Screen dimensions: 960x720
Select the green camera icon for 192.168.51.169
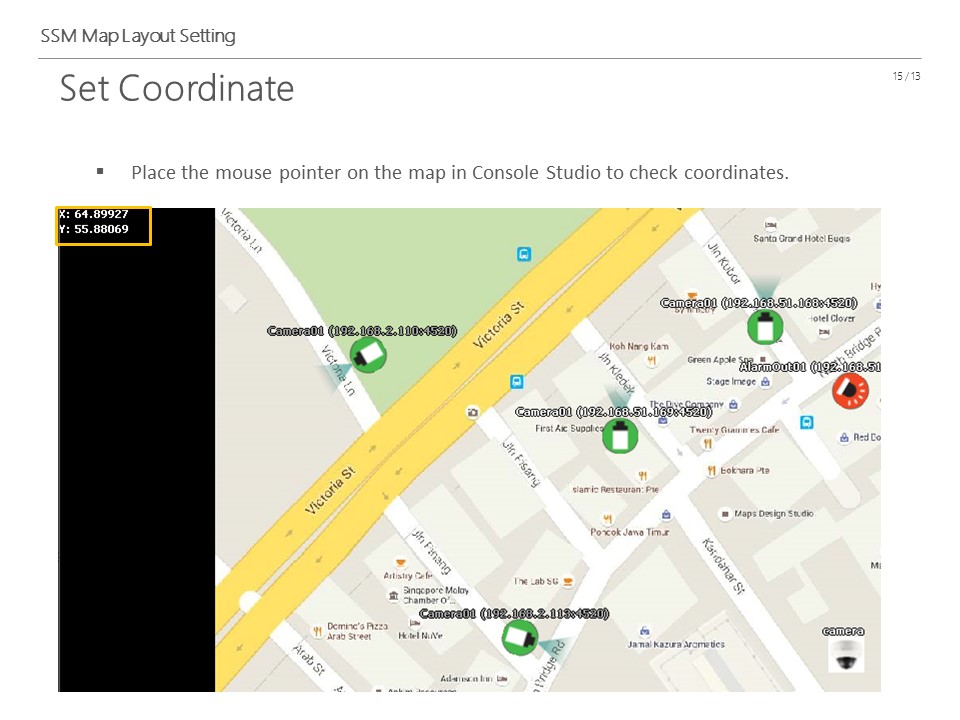[x=620, y=436]
